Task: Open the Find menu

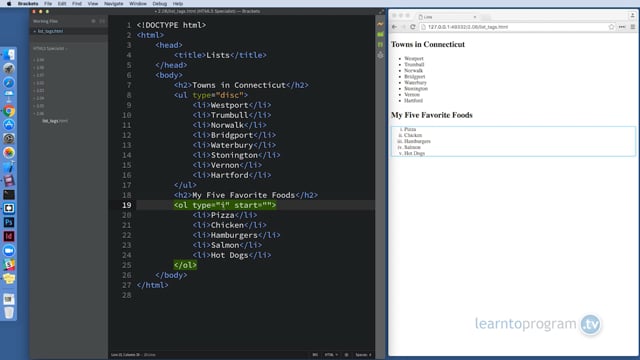Action: (77, 4)
